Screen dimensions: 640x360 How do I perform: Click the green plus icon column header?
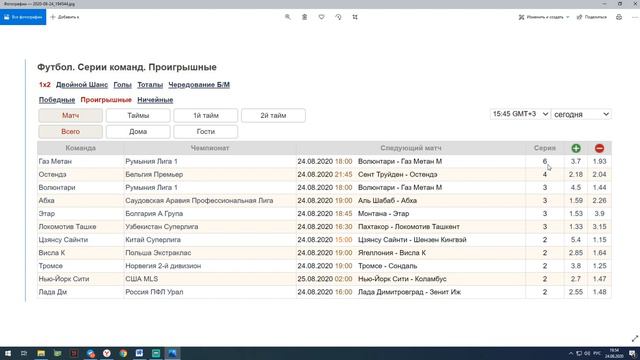[x=576, y=148]
